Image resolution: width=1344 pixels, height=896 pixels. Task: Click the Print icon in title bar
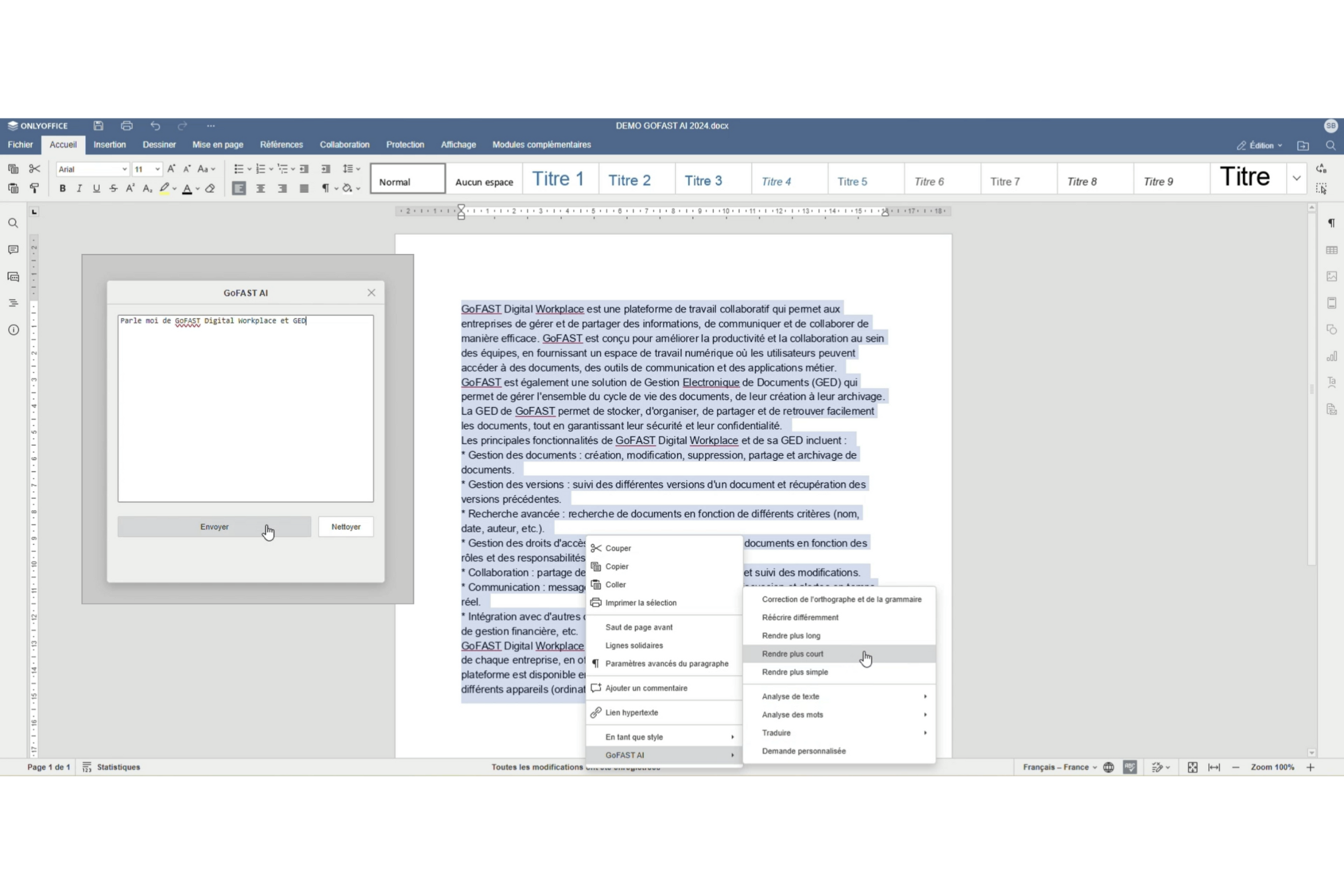pyautogui.click(x=127, y=126)
